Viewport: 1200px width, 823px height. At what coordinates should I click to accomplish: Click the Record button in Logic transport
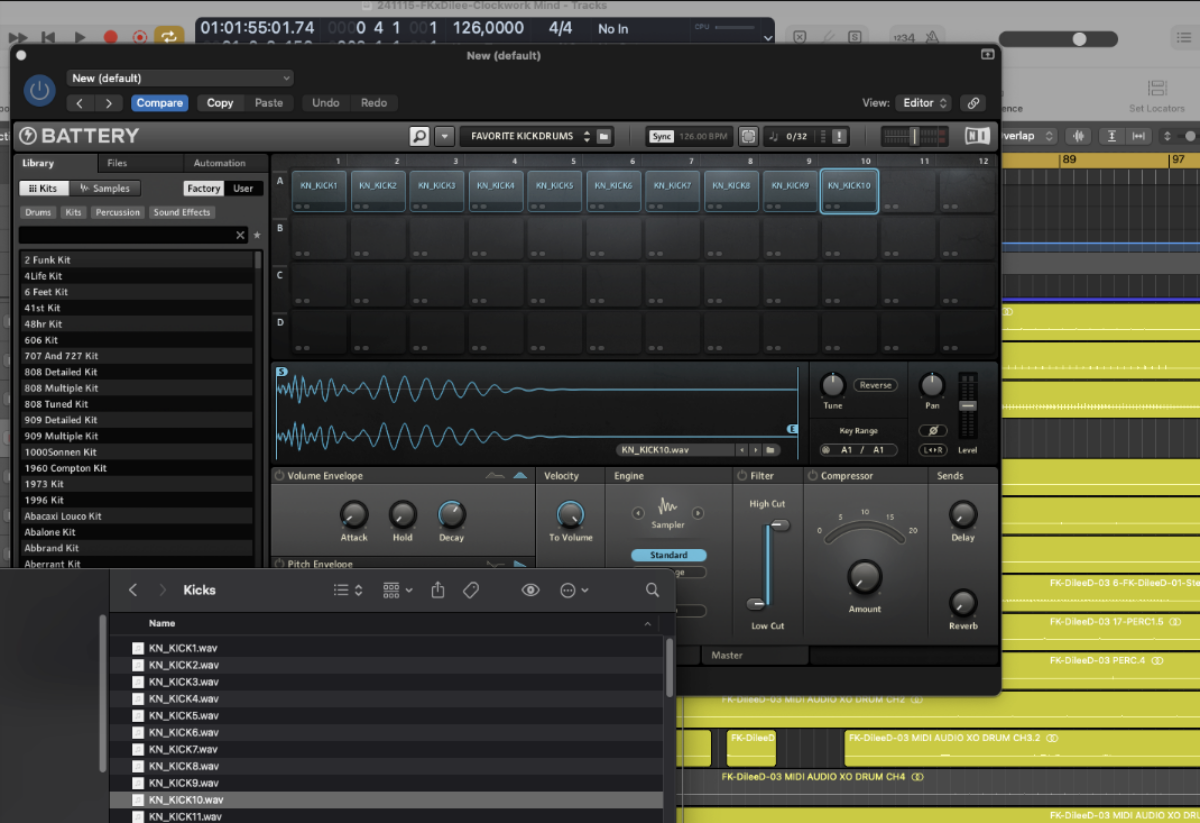point(110,37)
